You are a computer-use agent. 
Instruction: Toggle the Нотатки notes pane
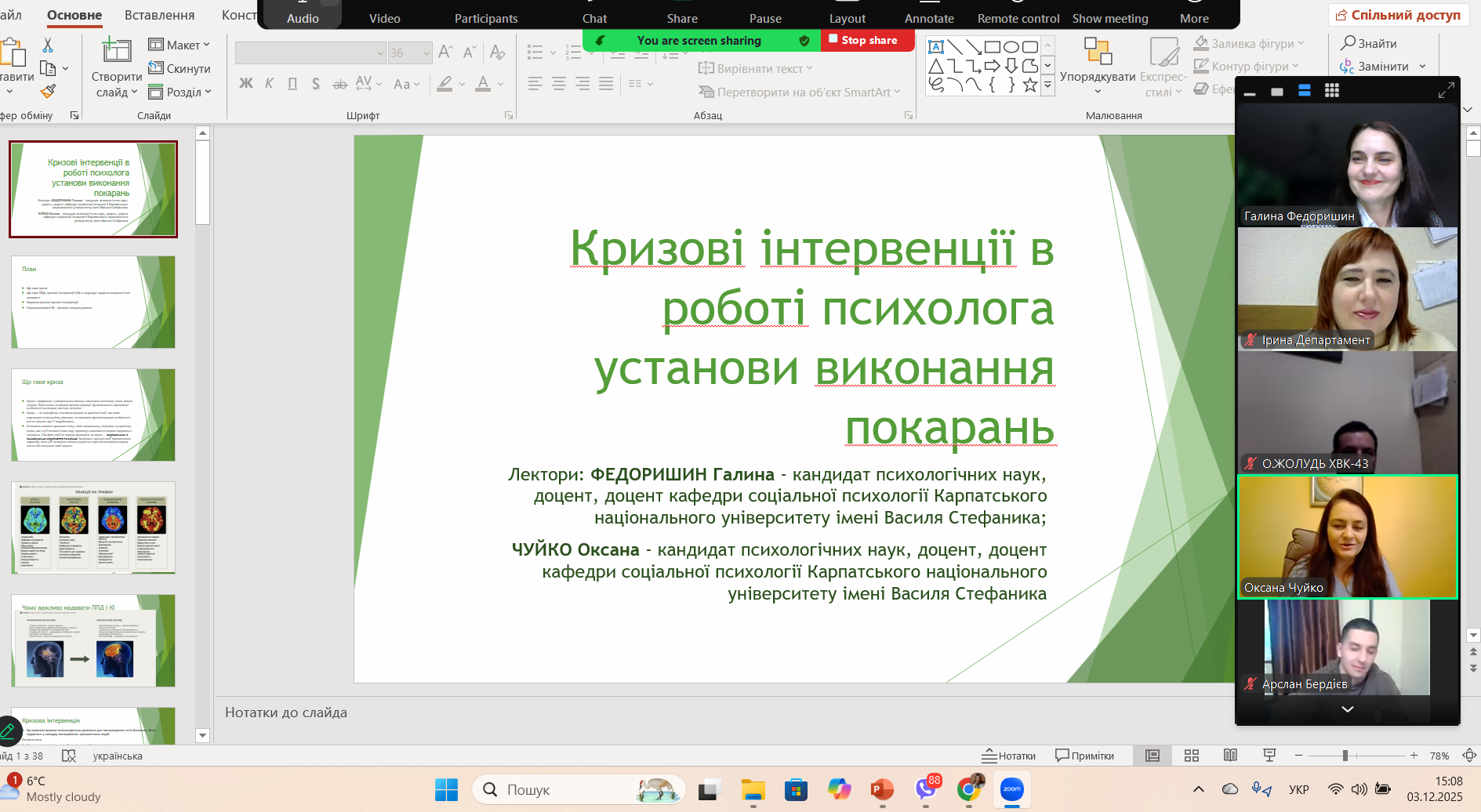pos(1009,756)
